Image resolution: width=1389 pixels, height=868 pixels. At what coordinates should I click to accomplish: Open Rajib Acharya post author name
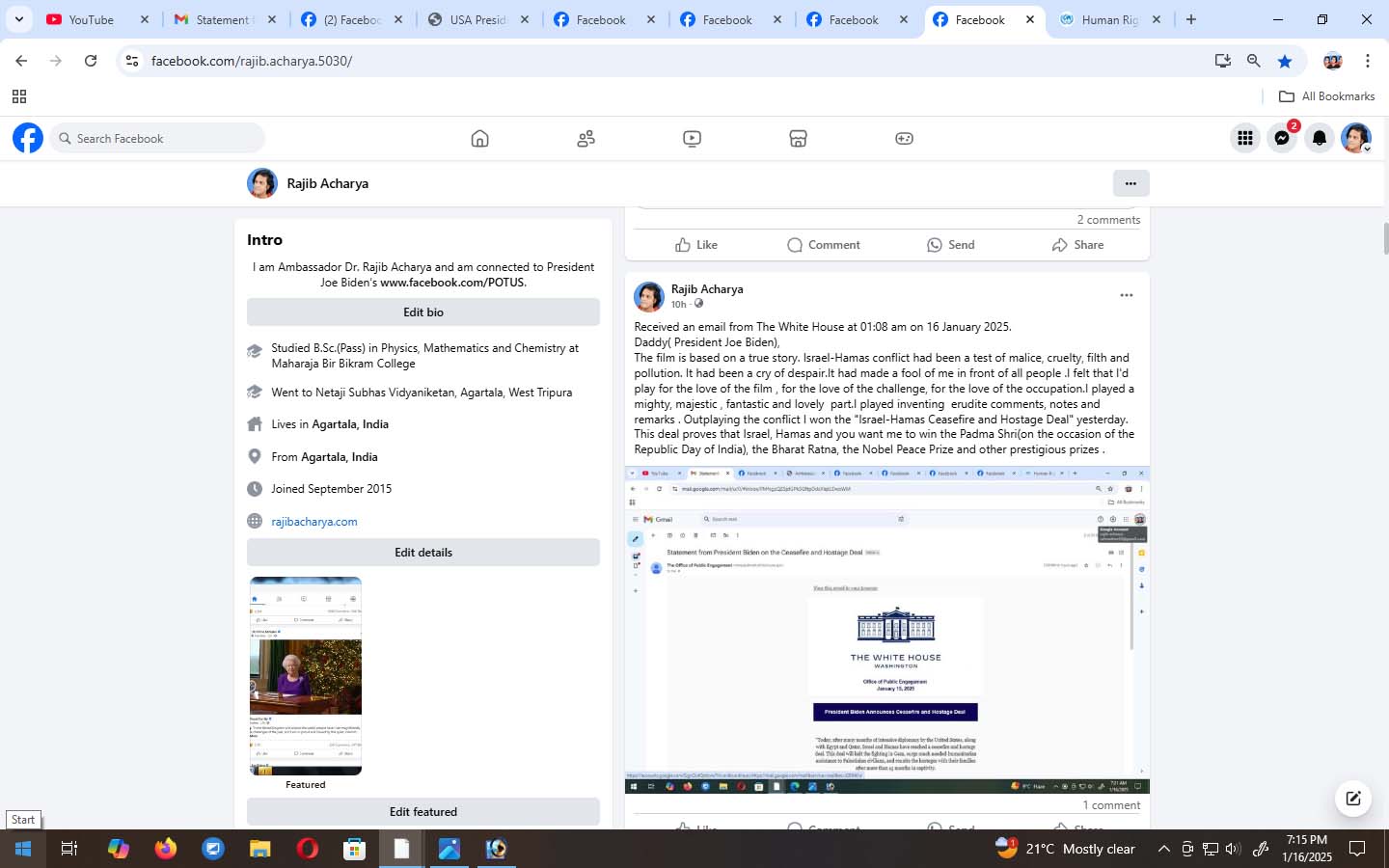(x=707, y=289)
